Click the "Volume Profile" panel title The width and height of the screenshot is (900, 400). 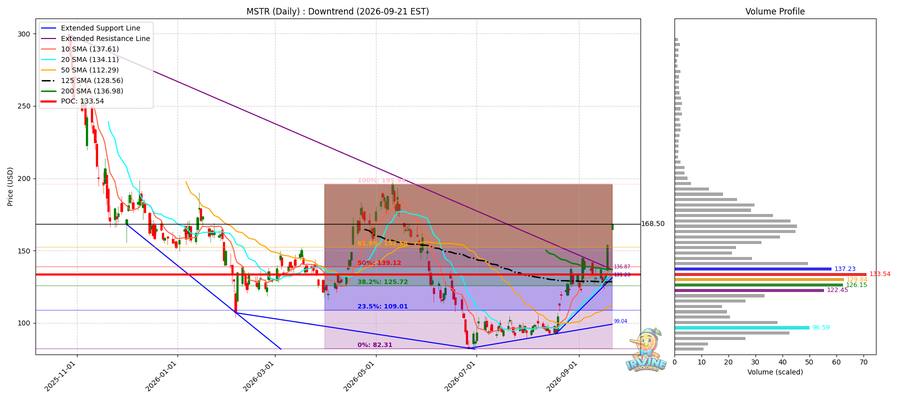(775, 11)
